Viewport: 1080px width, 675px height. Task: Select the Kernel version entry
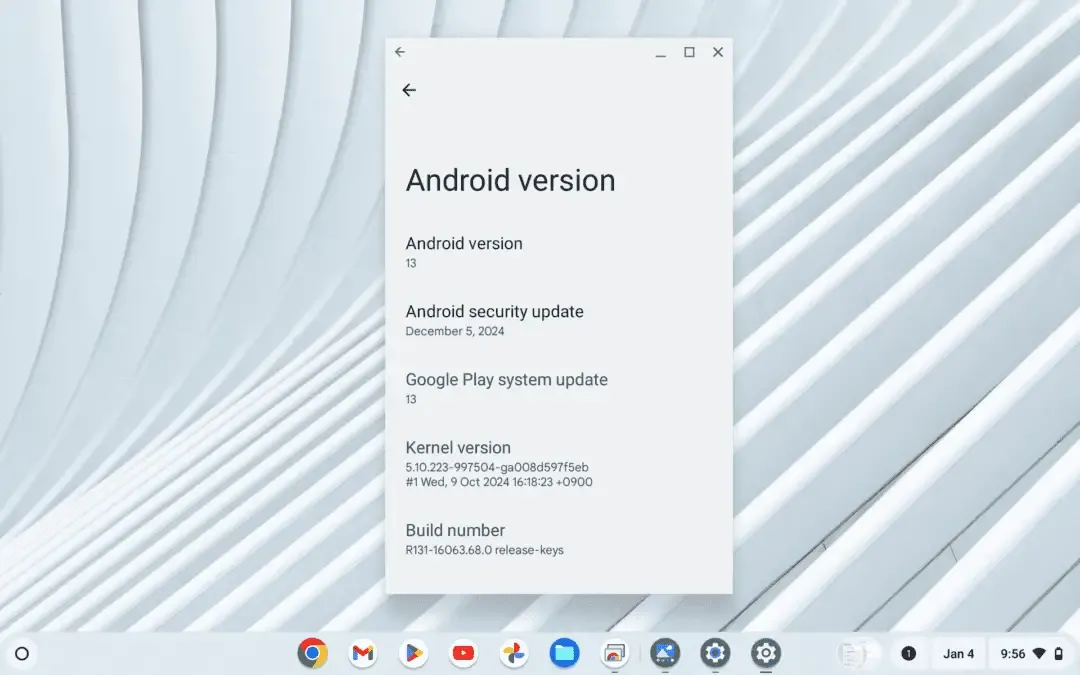tap(559, 464)
